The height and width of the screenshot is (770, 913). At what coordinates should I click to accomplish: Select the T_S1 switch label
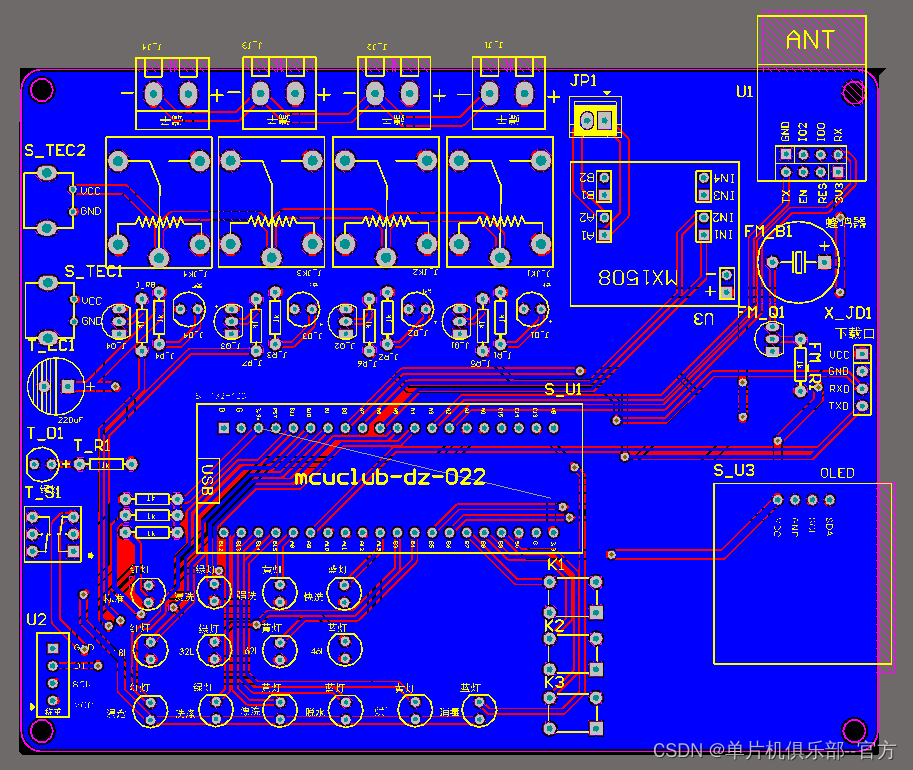(x=43, y=493)
